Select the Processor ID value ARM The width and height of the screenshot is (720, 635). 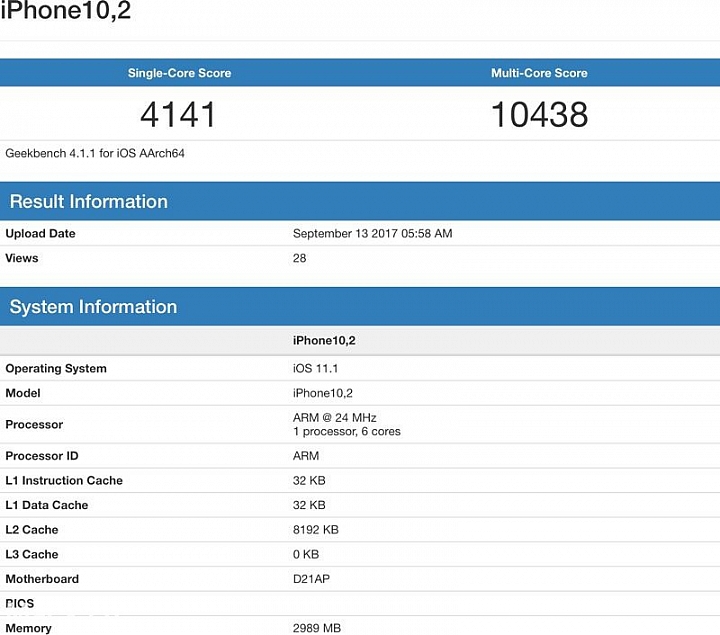[x=306, y=456]
